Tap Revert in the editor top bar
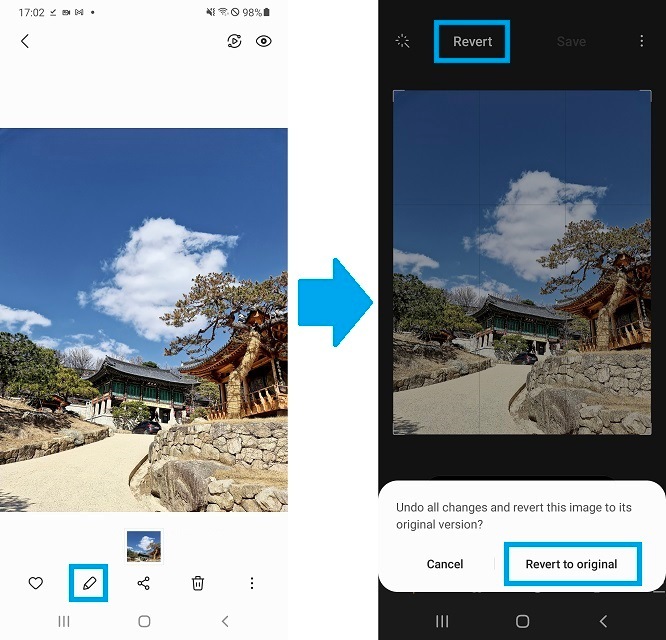This screenshot has width=666, height=640. 472,41
